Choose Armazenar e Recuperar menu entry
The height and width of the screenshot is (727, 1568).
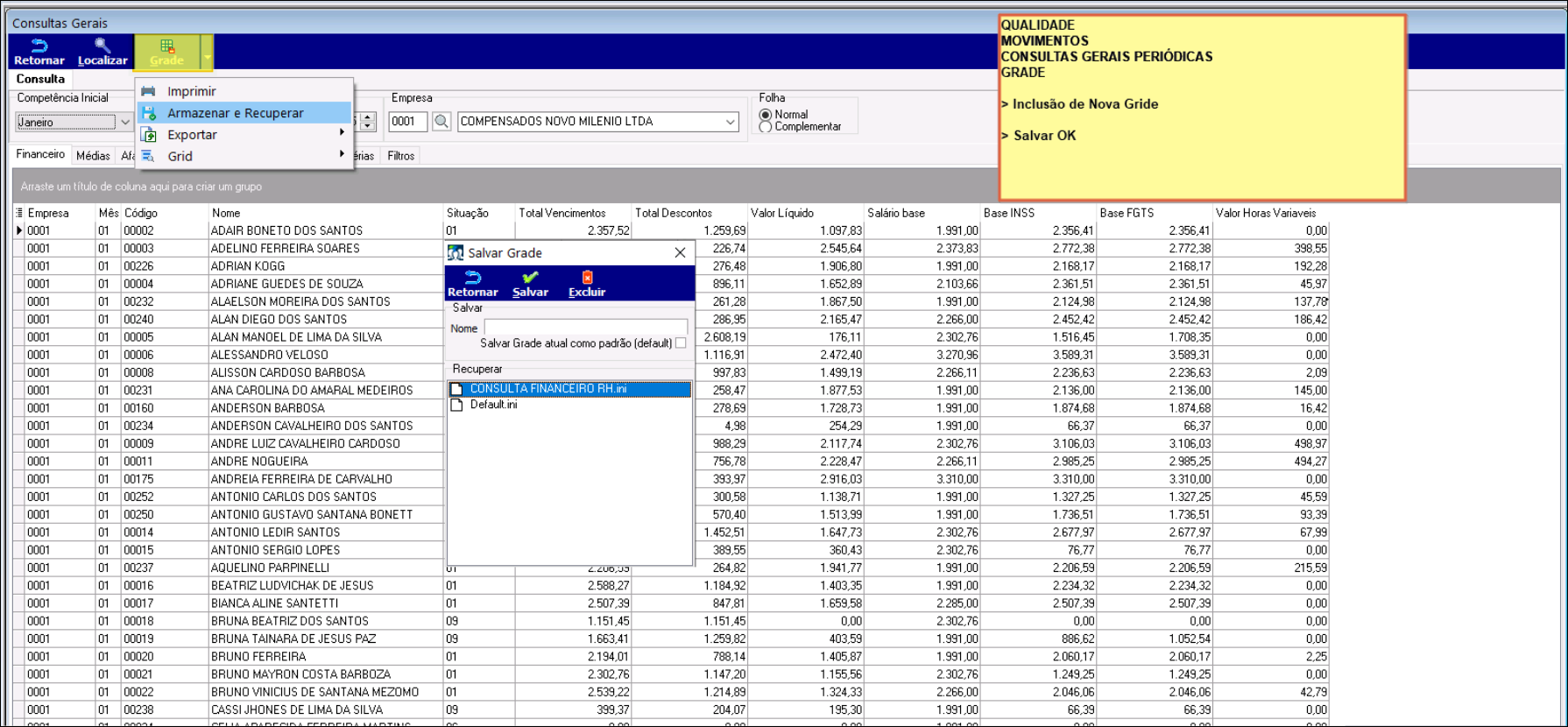click(x=235, y=113)
